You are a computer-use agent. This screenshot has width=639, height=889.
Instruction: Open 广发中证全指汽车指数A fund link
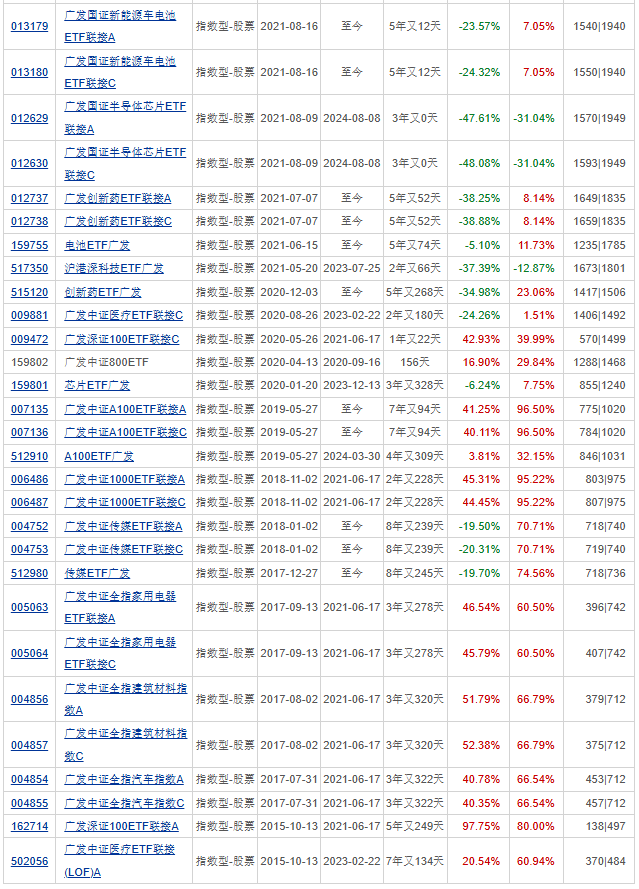click(124, 780)
